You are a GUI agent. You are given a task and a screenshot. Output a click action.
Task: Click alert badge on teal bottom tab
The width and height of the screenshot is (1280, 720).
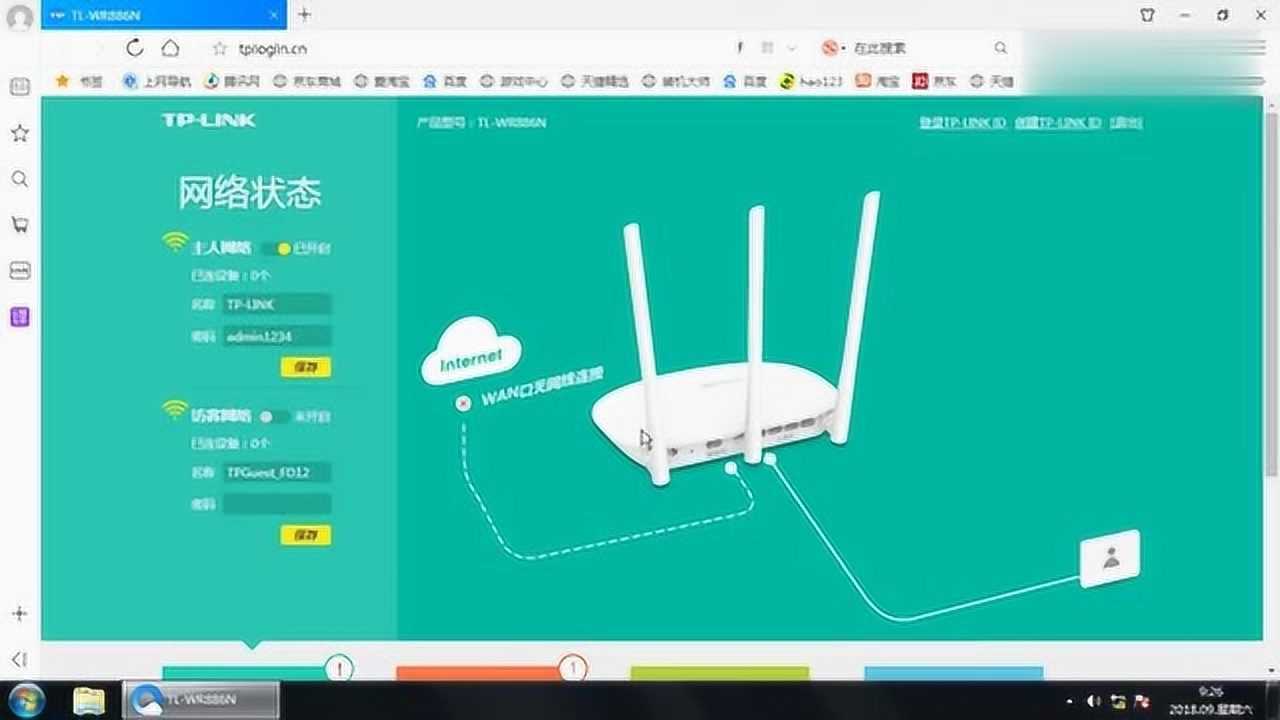pyautogui.click(x=340, y=668)
